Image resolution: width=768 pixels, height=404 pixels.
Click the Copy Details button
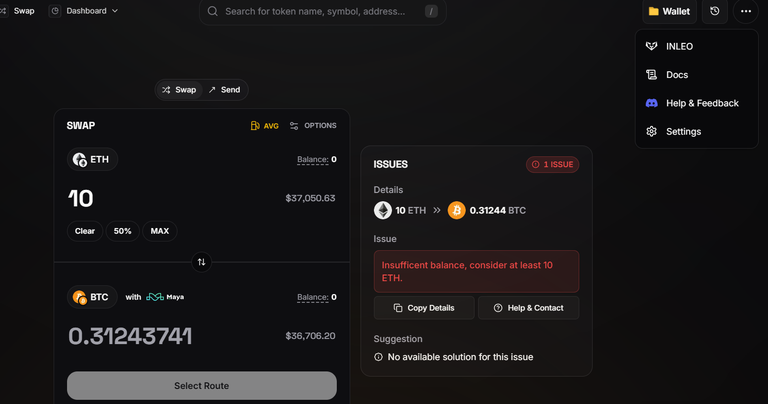click(x=424, y=308)
